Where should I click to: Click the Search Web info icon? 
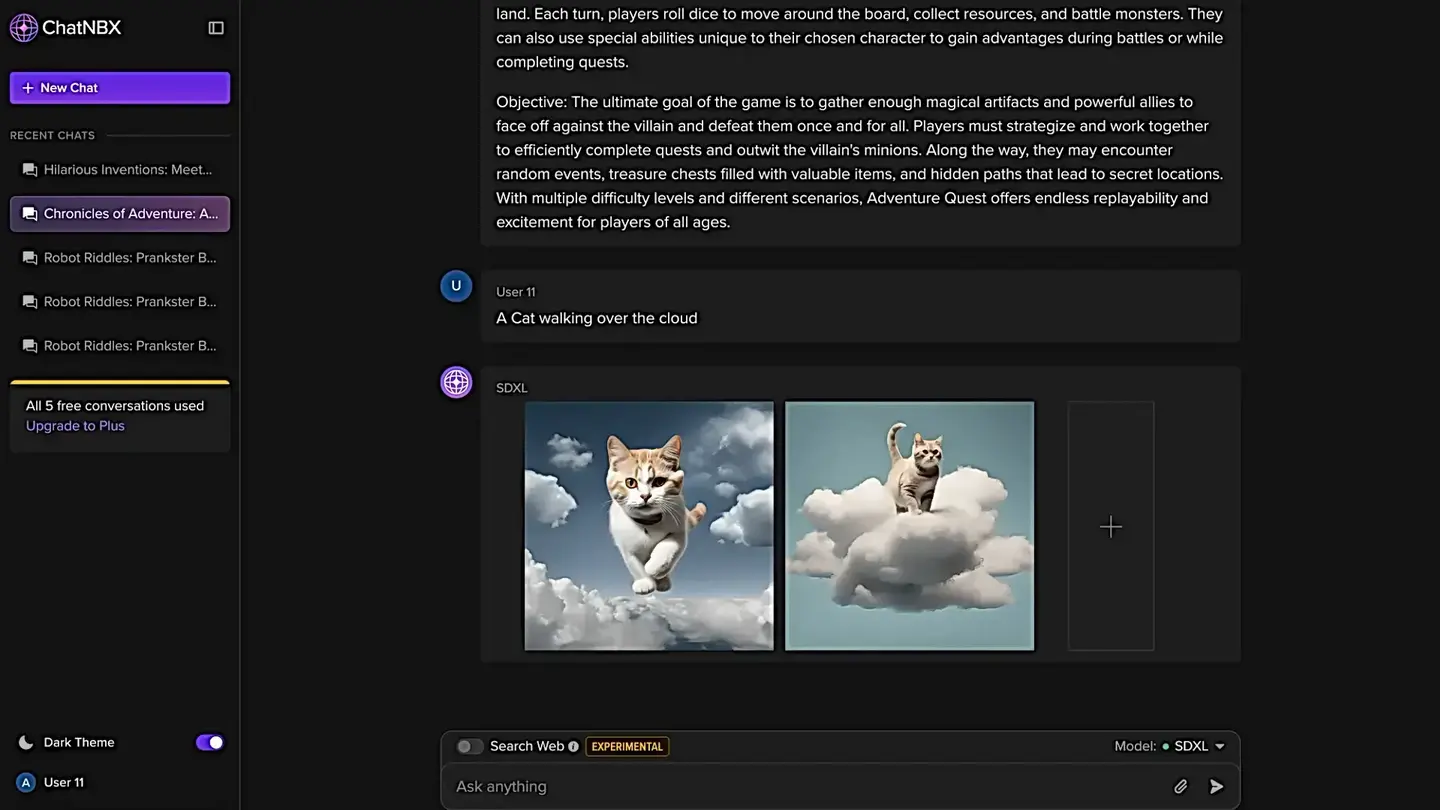573,746
